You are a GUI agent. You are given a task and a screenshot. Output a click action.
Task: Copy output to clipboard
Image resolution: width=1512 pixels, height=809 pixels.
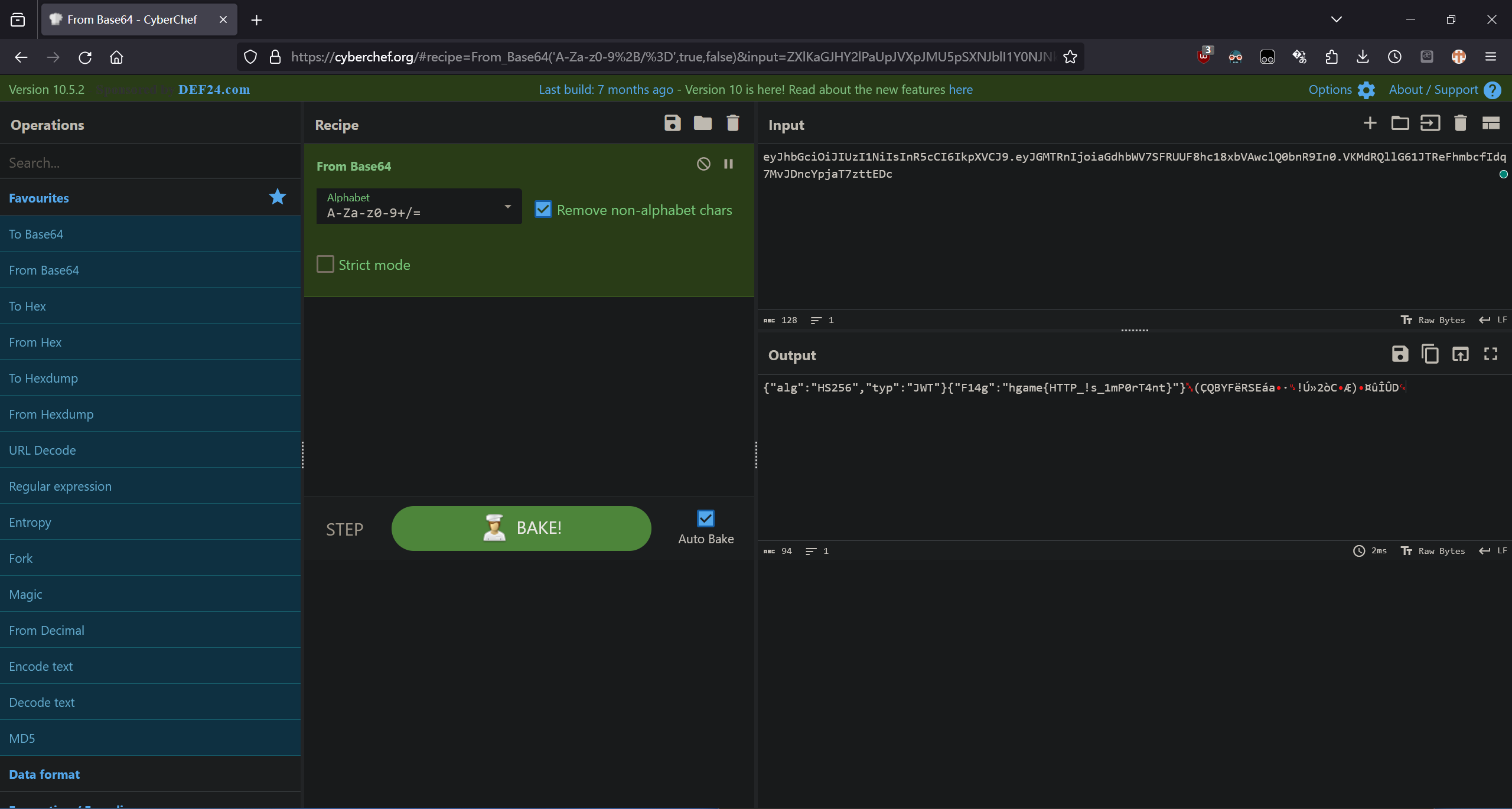tap(1430, 354)
